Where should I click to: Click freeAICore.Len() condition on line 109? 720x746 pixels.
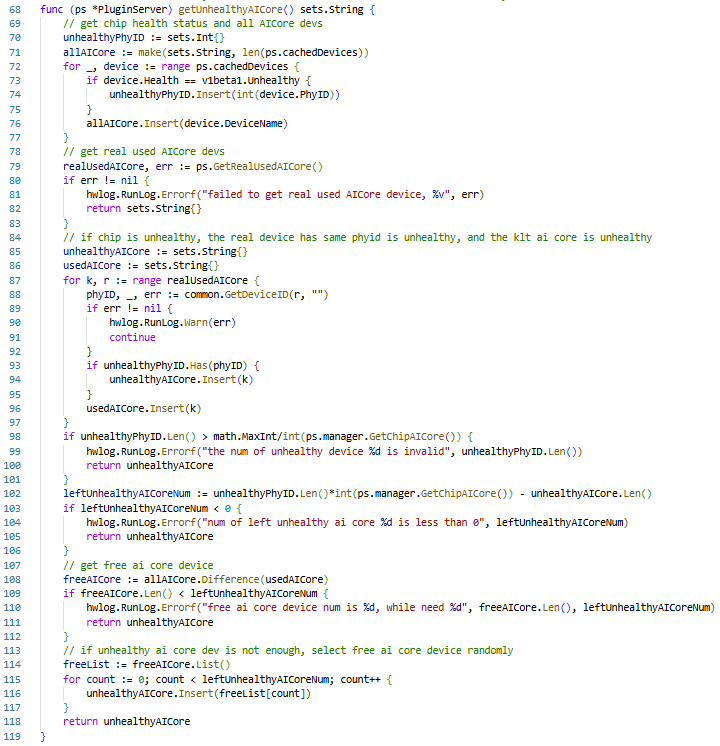[127, 594]
